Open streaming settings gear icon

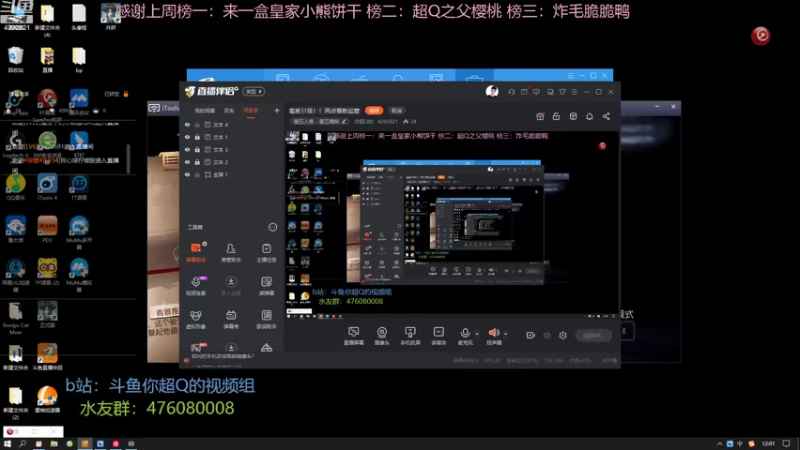[x=563, y=335]
